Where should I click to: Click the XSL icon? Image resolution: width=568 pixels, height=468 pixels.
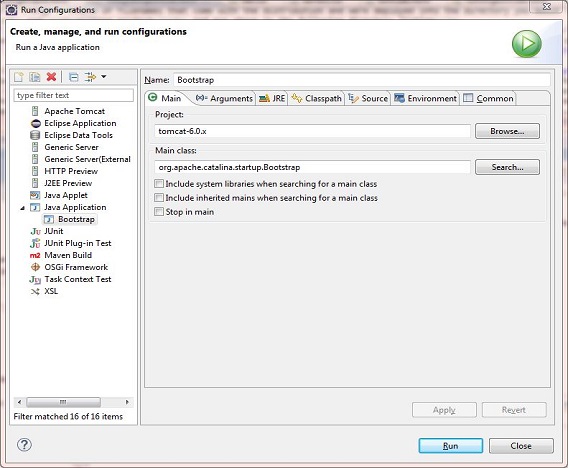click(x=35, y=291)
